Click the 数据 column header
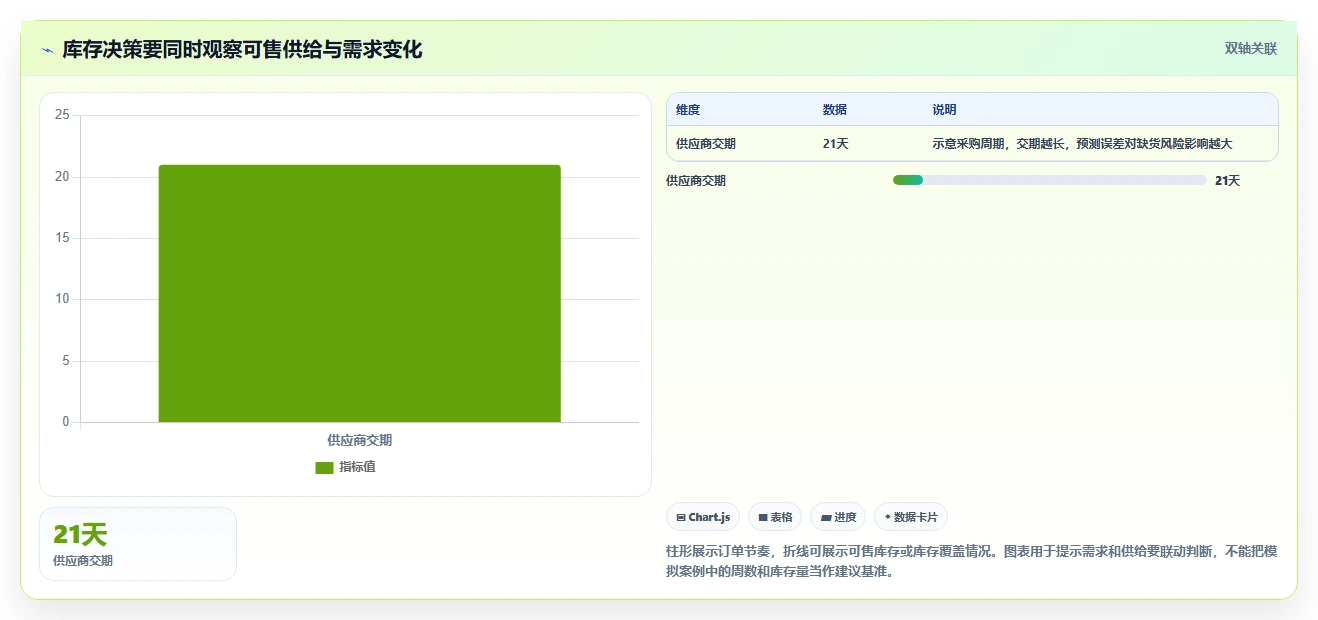The image size is (1318, 620). (835, 110)
